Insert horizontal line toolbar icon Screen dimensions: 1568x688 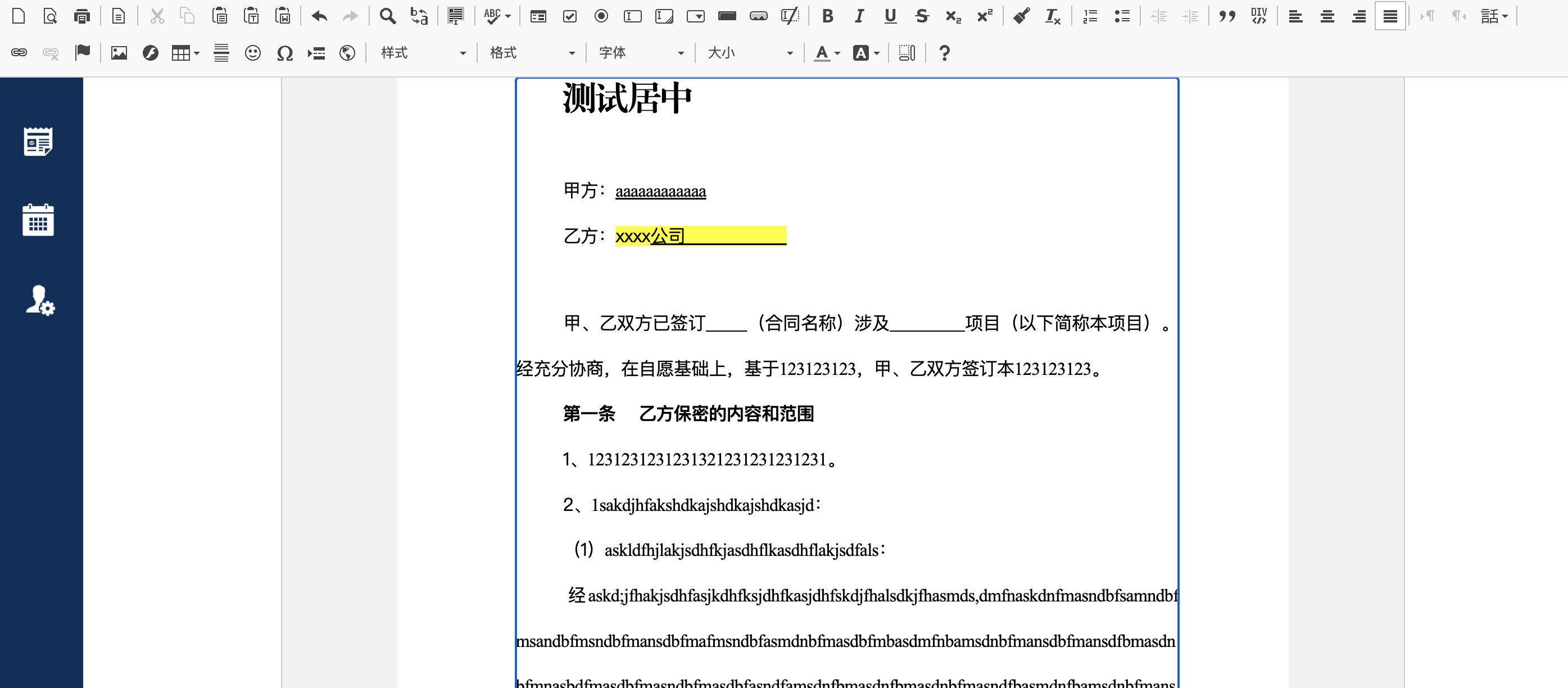pos(221,53)
